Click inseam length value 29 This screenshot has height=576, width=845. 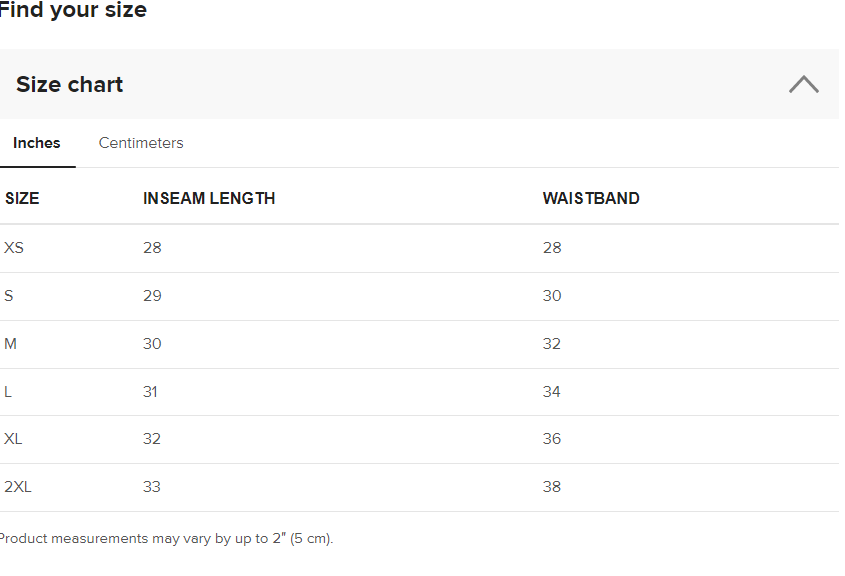[x=152, y=296]
